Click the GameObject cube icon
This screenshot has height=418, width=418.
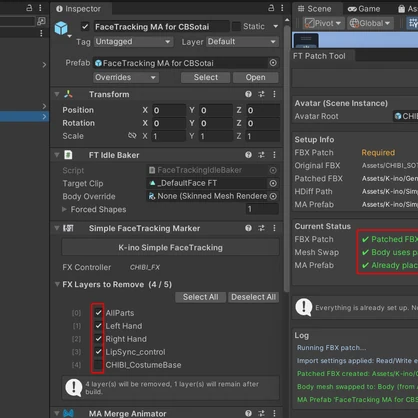point(61,28)
